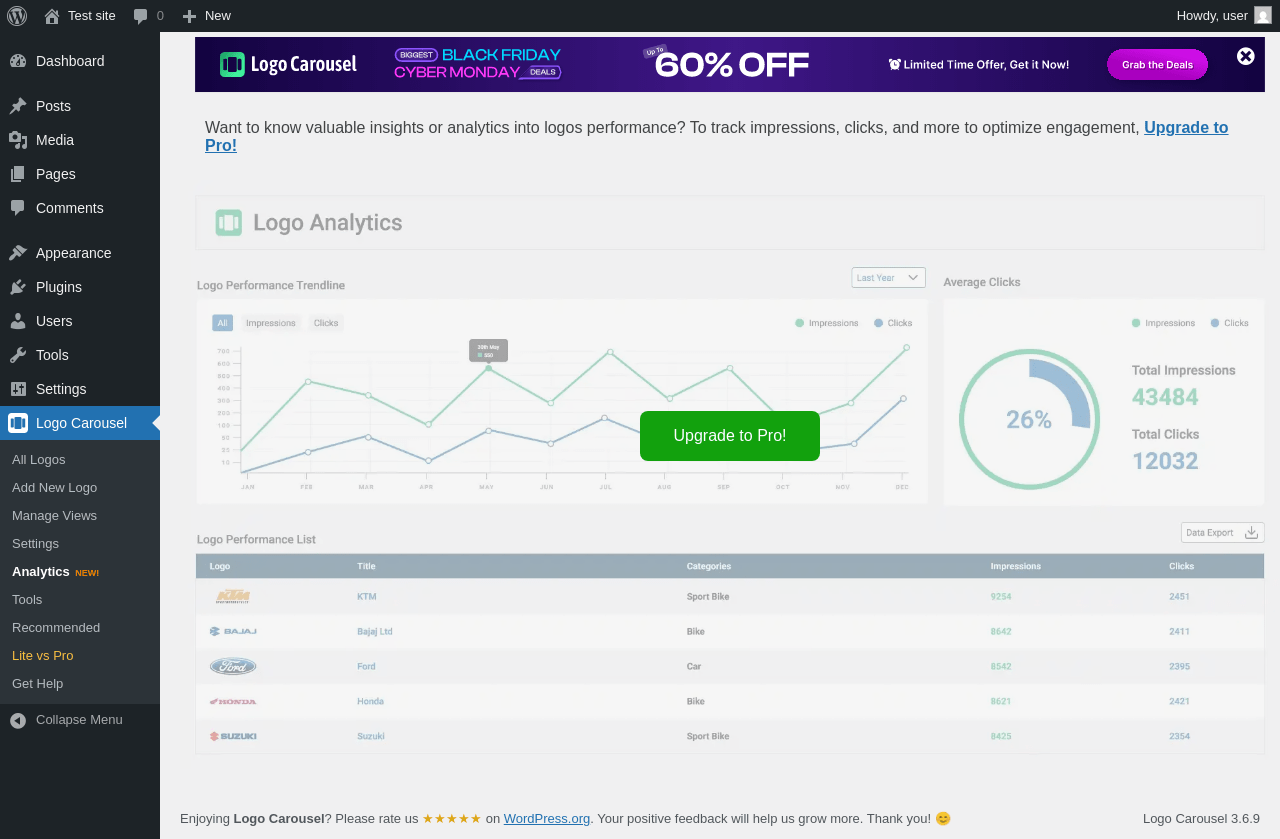Click the green Upgrade to Pro! button
The image size is (1280, 839).
point(730,436)
